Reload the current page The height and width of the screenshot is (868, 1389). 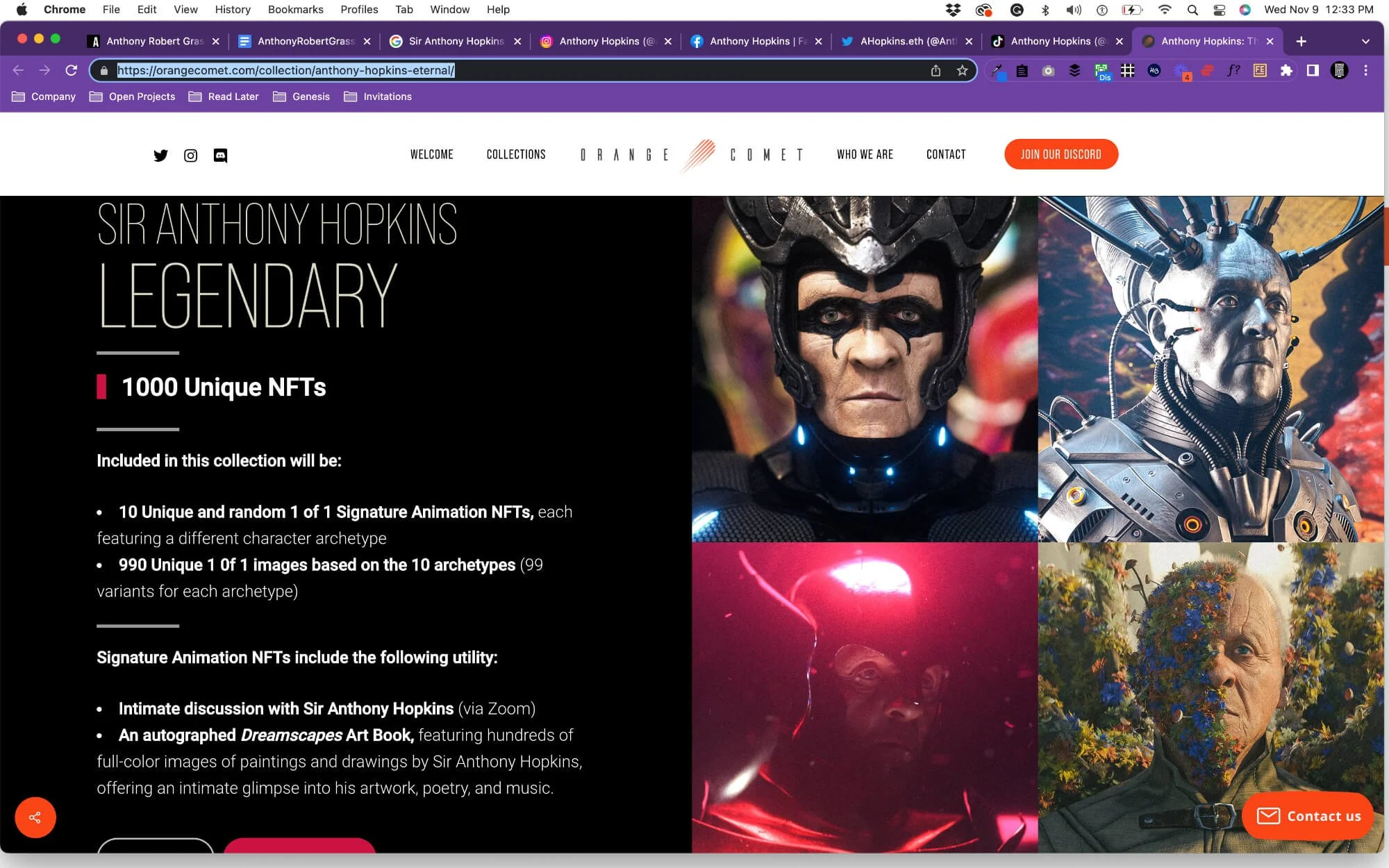71,70
